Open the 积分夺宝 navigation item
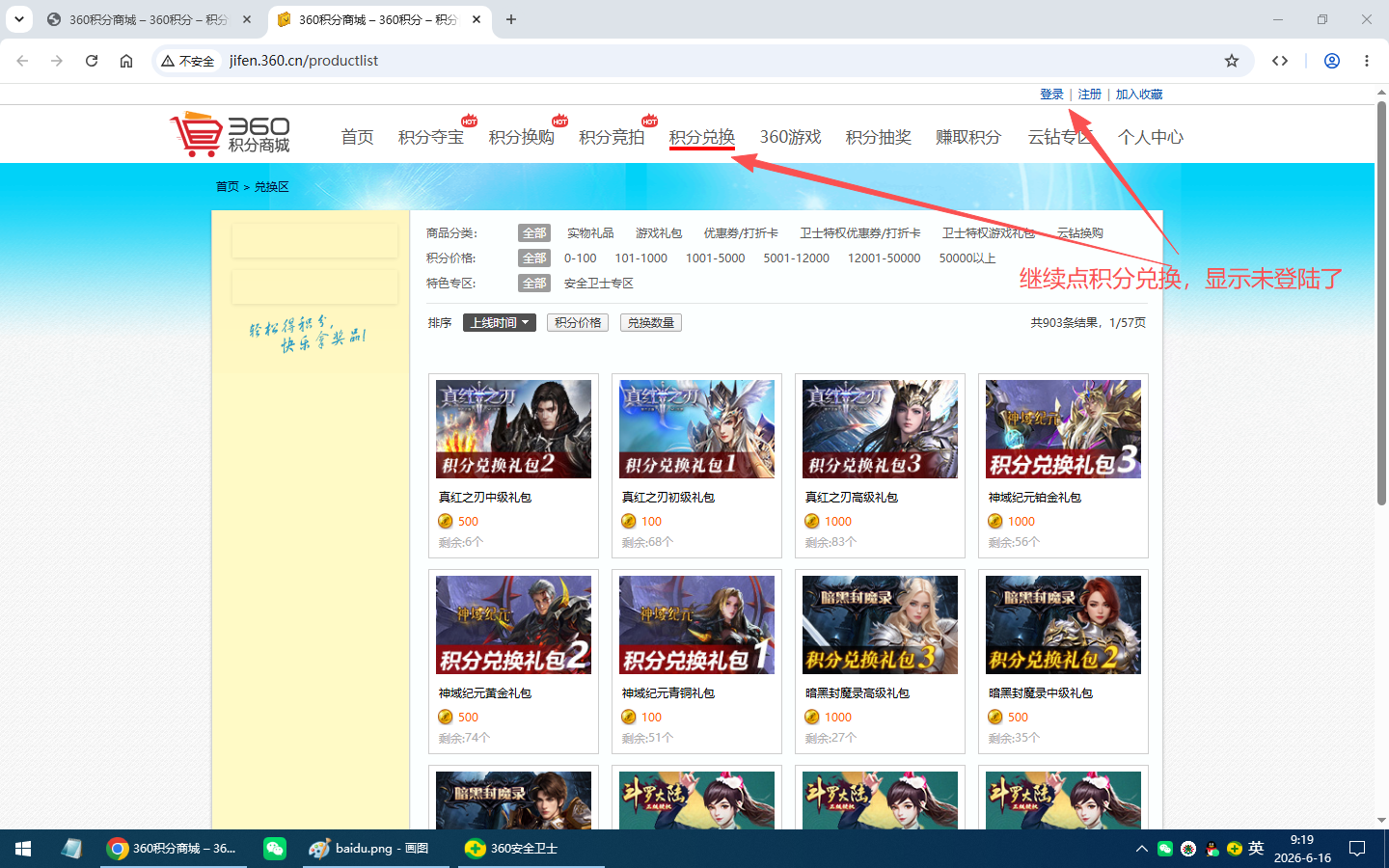 [x=431, y=137]
